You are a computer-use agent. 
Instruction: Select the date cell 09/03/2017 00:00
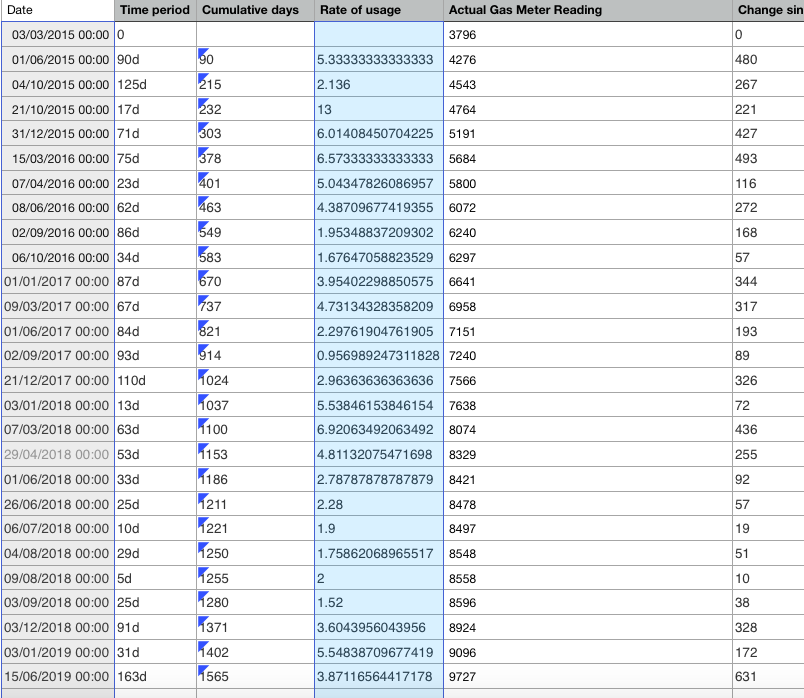58,306
